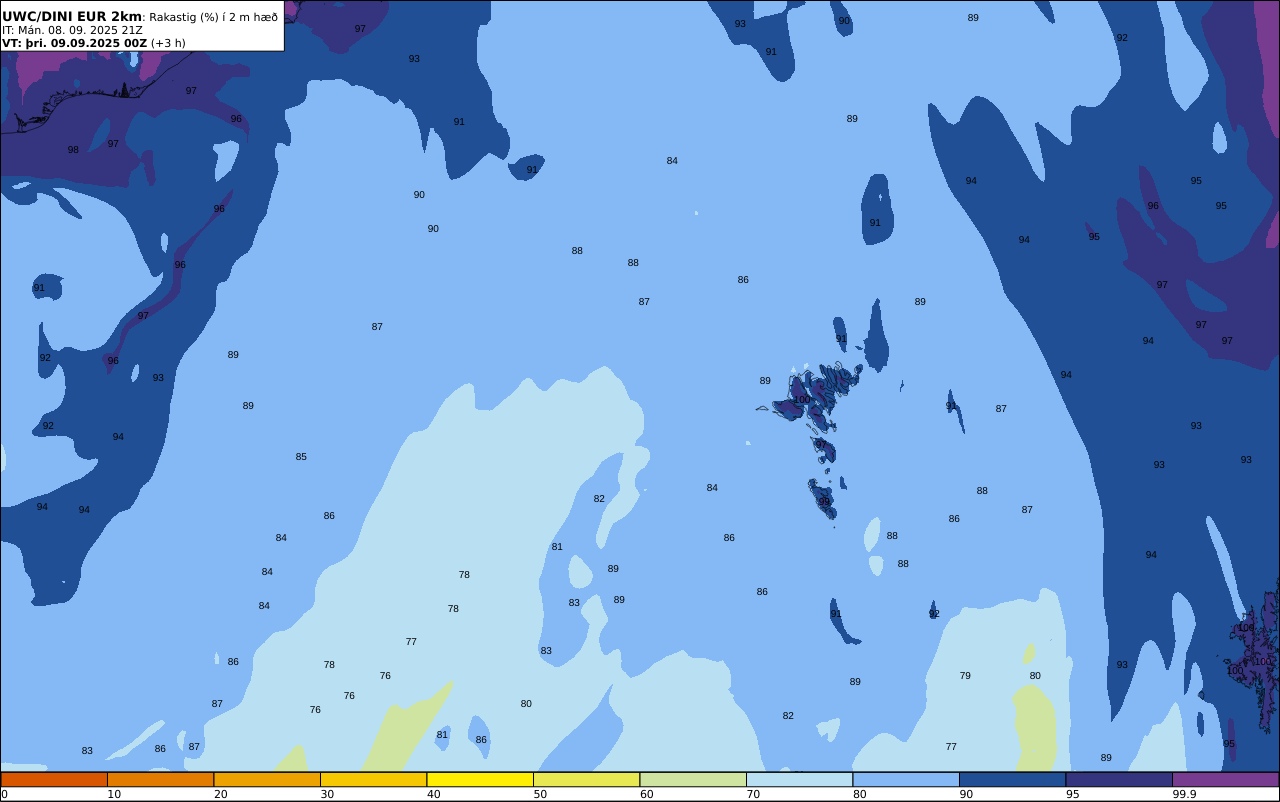Screen dimensions: 1280x802
Task: Click the legend tick label "10"
Action: [114, 794]
